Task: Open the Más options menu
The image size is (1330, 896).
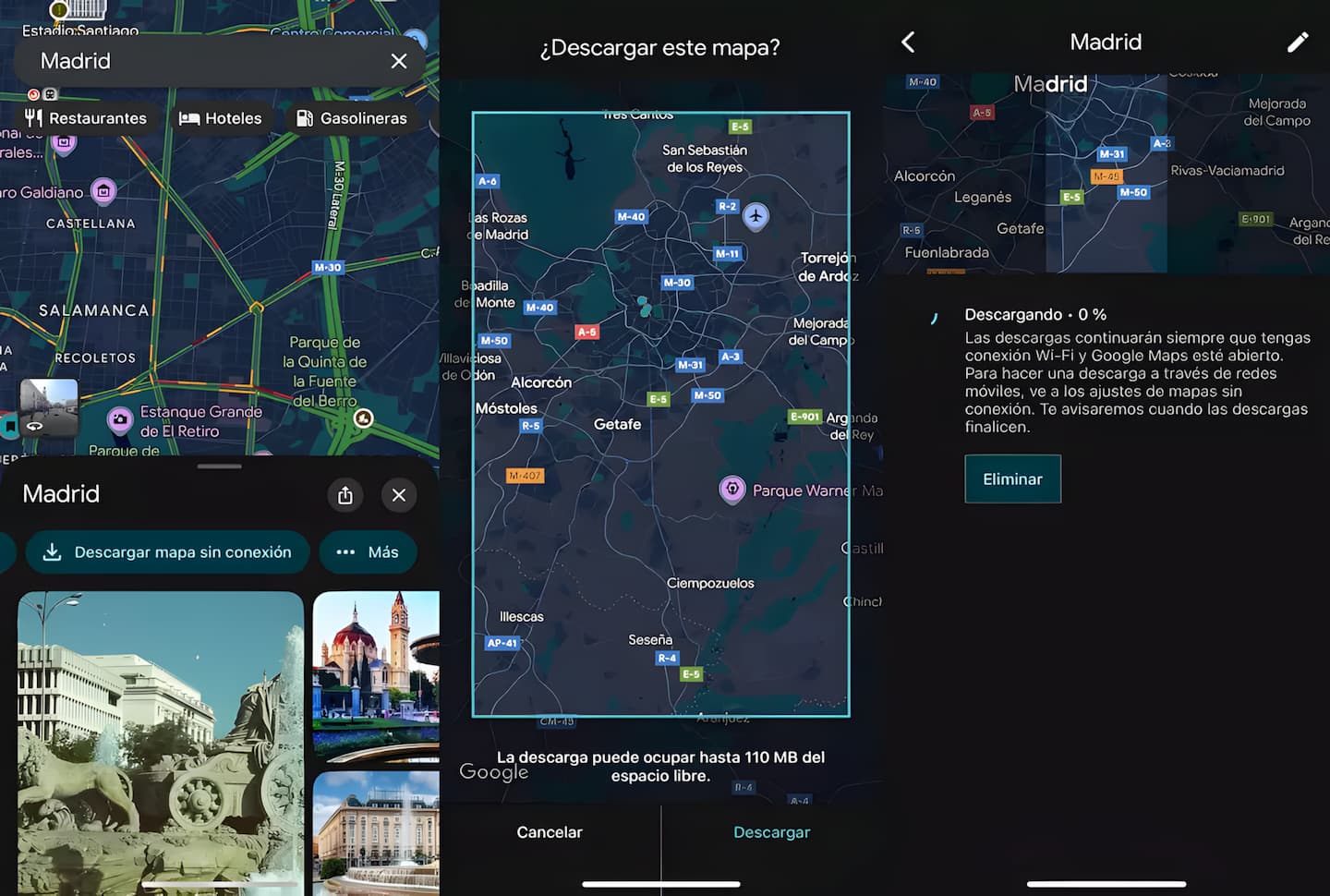Action: [368, 552]
